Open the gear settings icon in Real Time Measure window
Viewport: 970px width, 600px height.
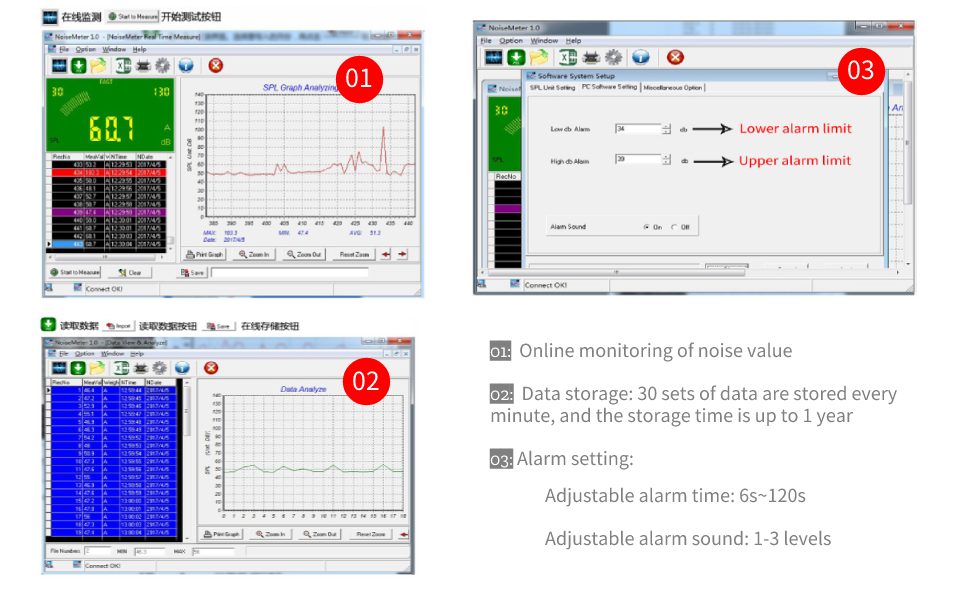click(x=163, y=66)
